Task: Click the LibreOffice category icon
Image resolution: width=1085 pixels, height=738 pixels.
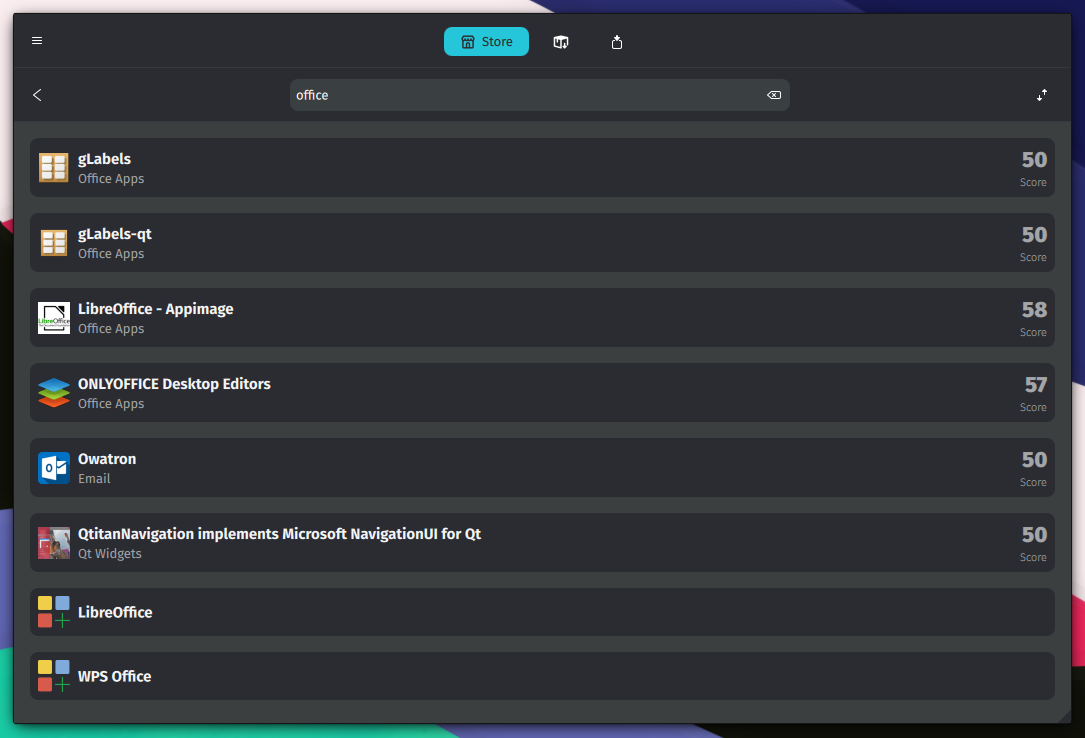Action: (54, 612)
